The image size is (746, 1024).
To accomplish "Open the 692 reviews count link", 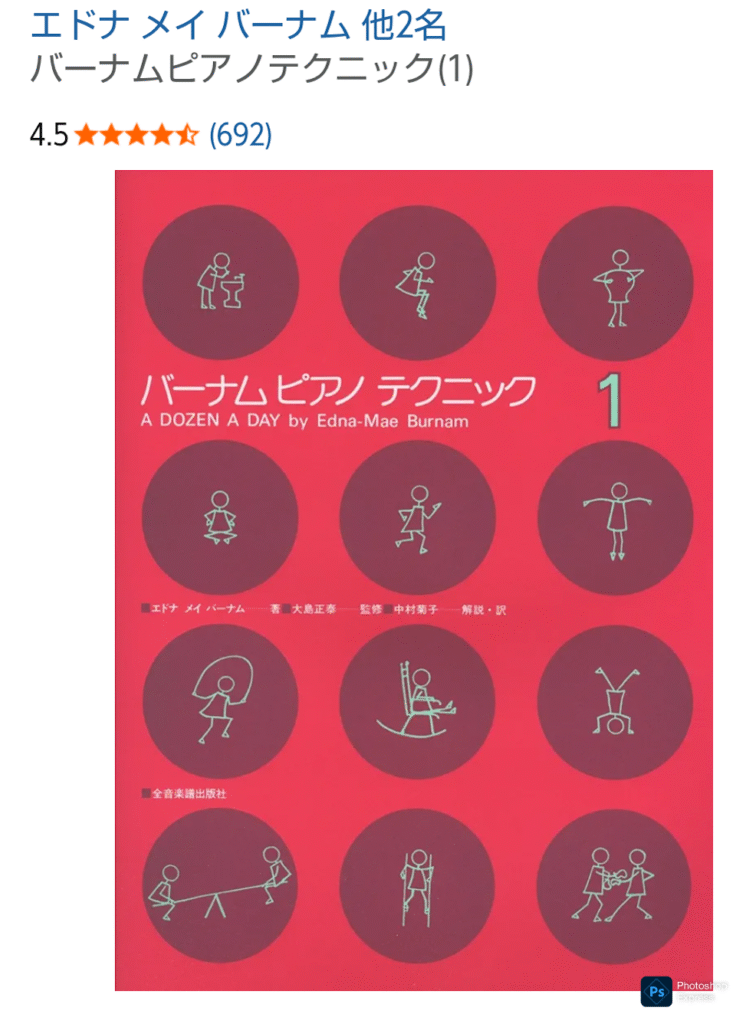I will 240,135.
